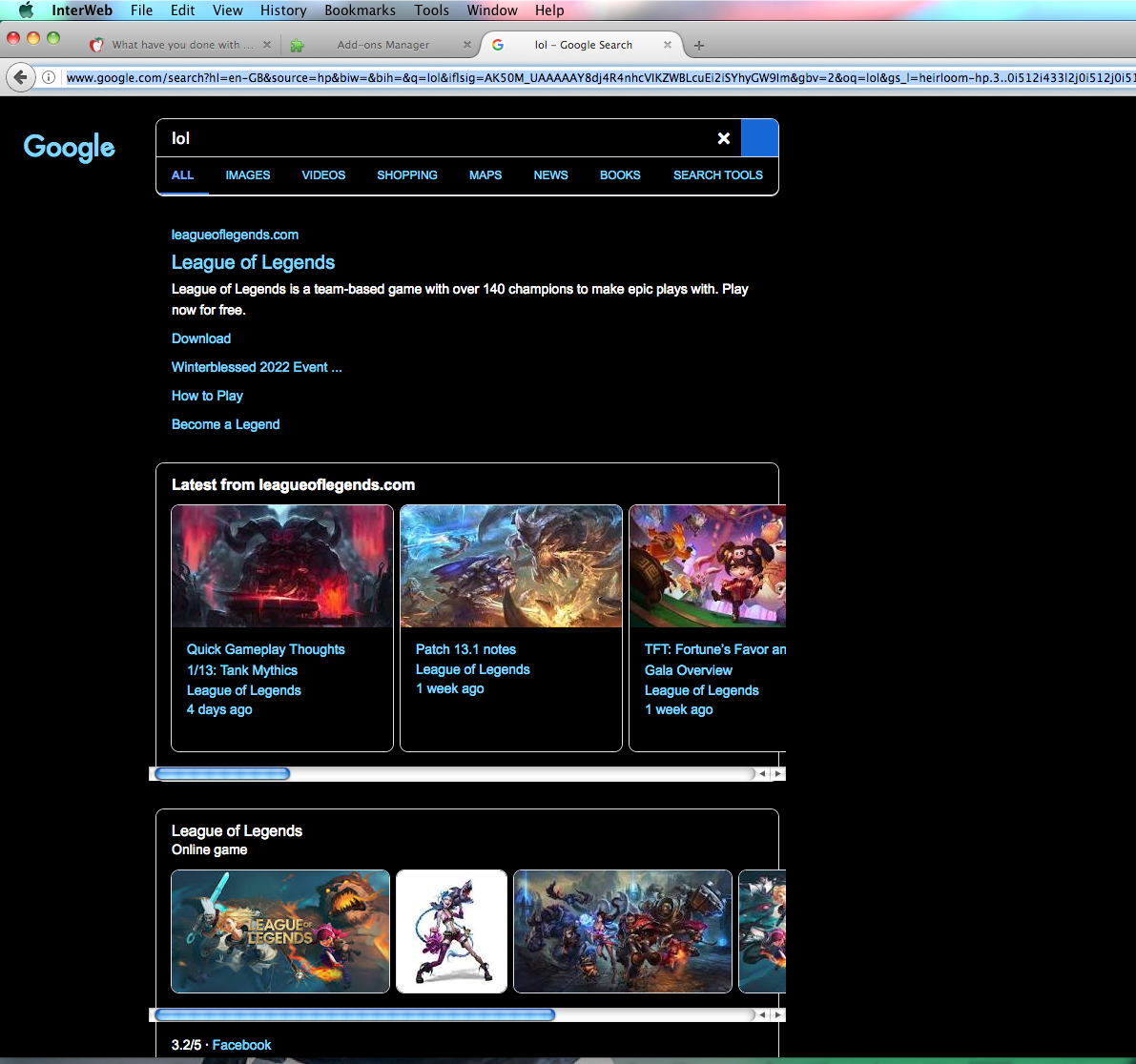Open SEARCH TOOLS options
The image size is (1136, 1064).
pos(718,175)
